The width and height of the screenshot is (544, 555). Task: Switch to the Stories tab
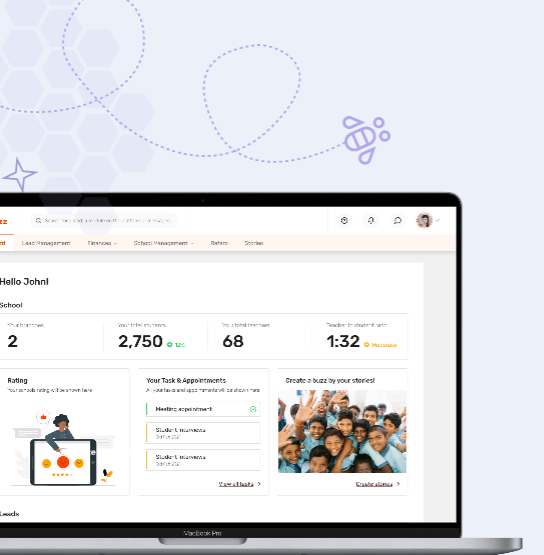pyautogui.click(x=254, y=243)
